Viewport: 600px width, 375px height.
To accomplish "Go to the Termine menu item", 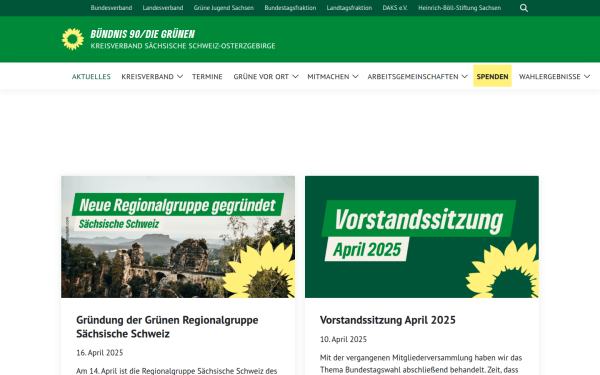I will pos(207,77).
